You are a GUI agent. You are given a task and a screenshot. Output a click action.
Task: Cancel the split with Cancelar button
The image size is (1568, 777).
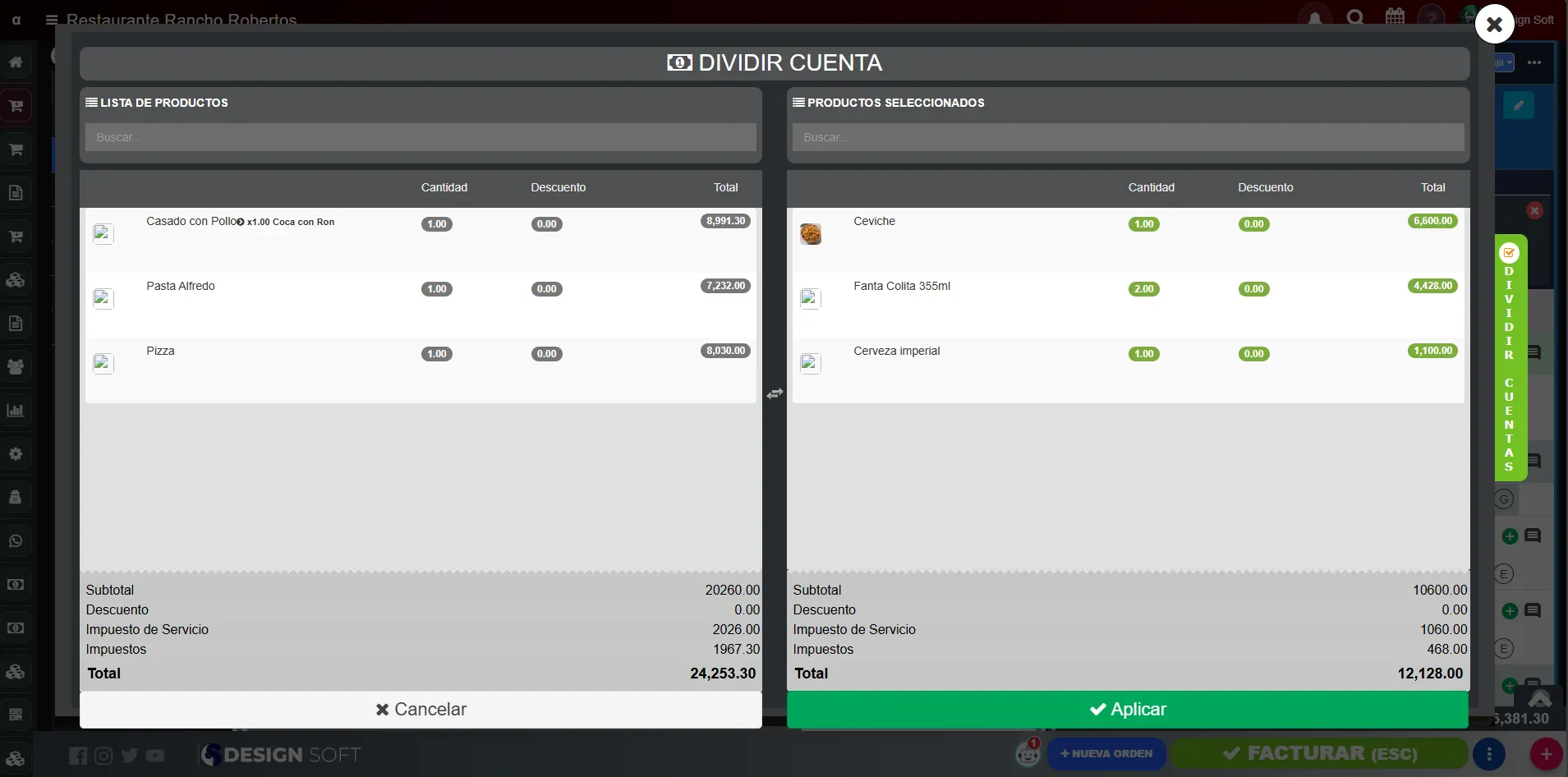pyautogui.click(x=421, y=710)
